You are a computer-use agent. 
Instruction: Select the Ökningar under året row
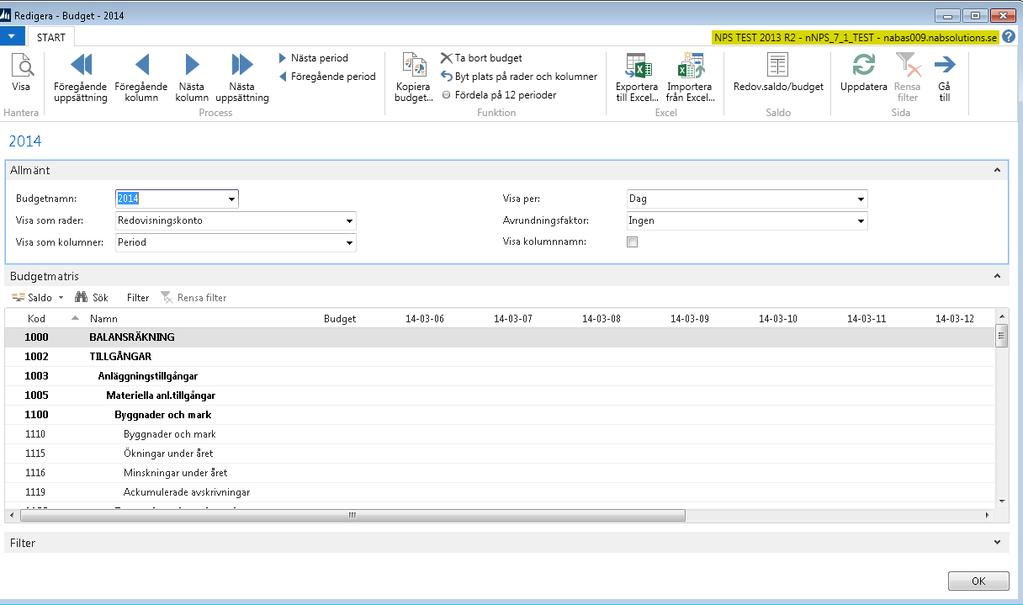500,454
